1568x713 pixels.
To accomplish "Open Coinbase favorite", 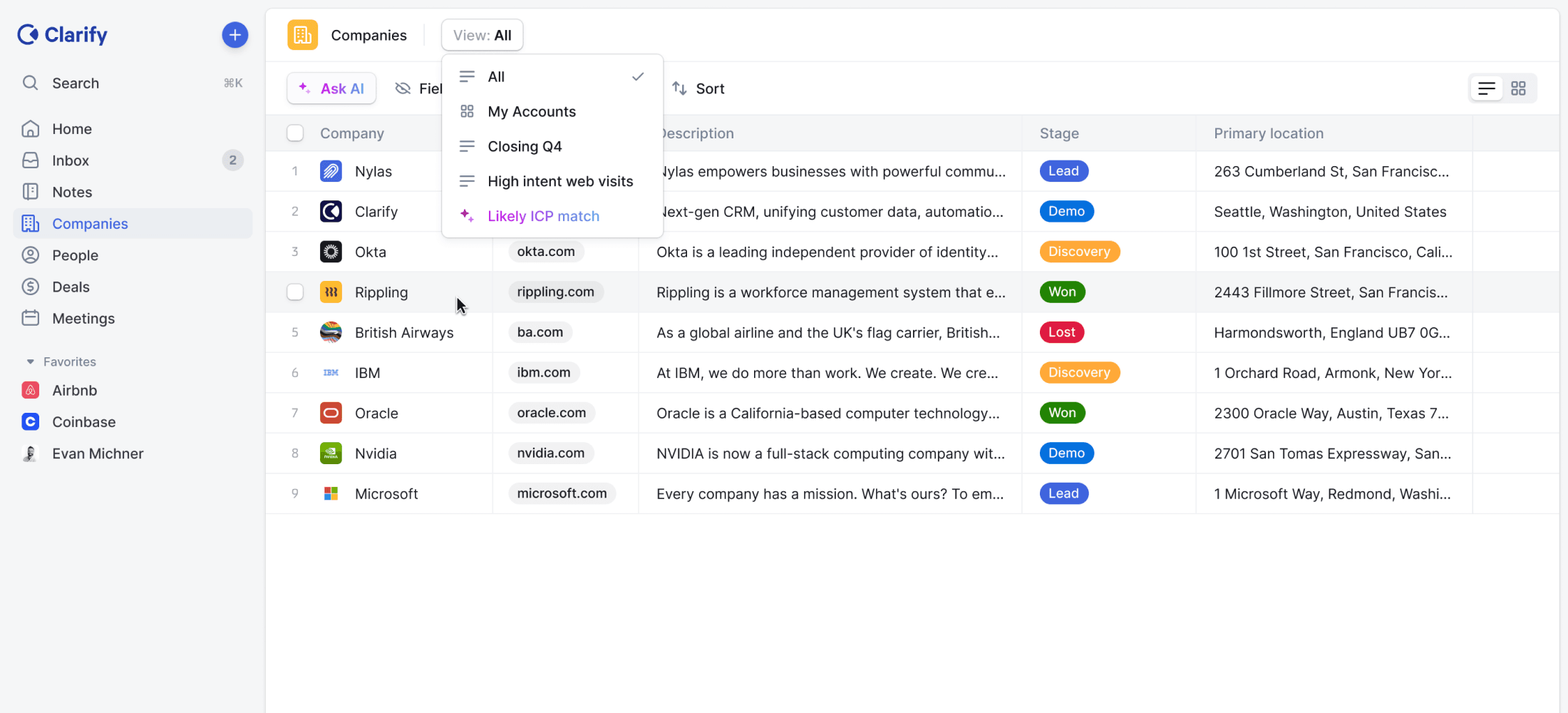I will (x=133, y=421).
